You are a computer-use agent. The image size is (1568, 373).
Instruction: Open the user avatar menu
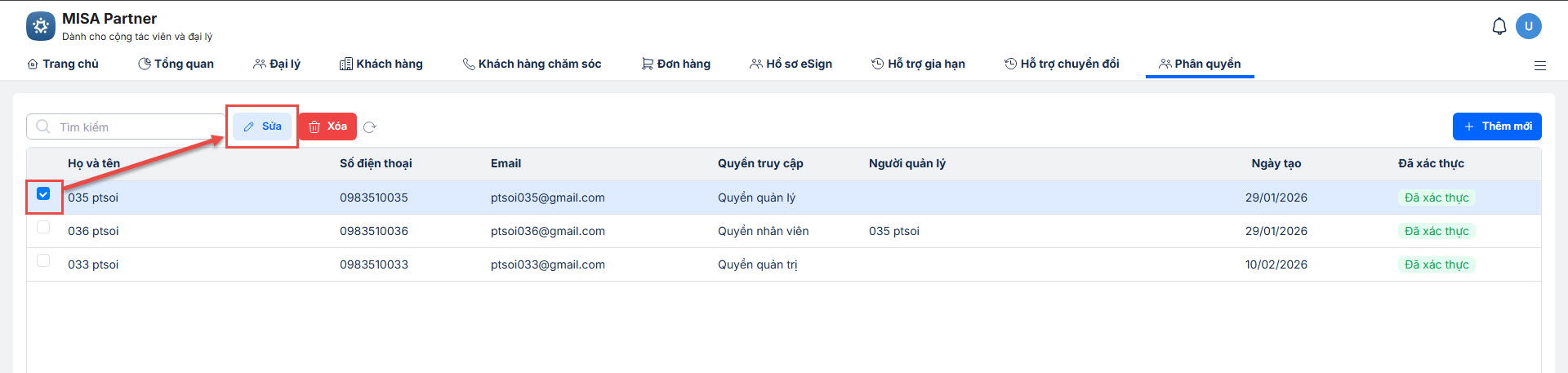pos(1529,26)
